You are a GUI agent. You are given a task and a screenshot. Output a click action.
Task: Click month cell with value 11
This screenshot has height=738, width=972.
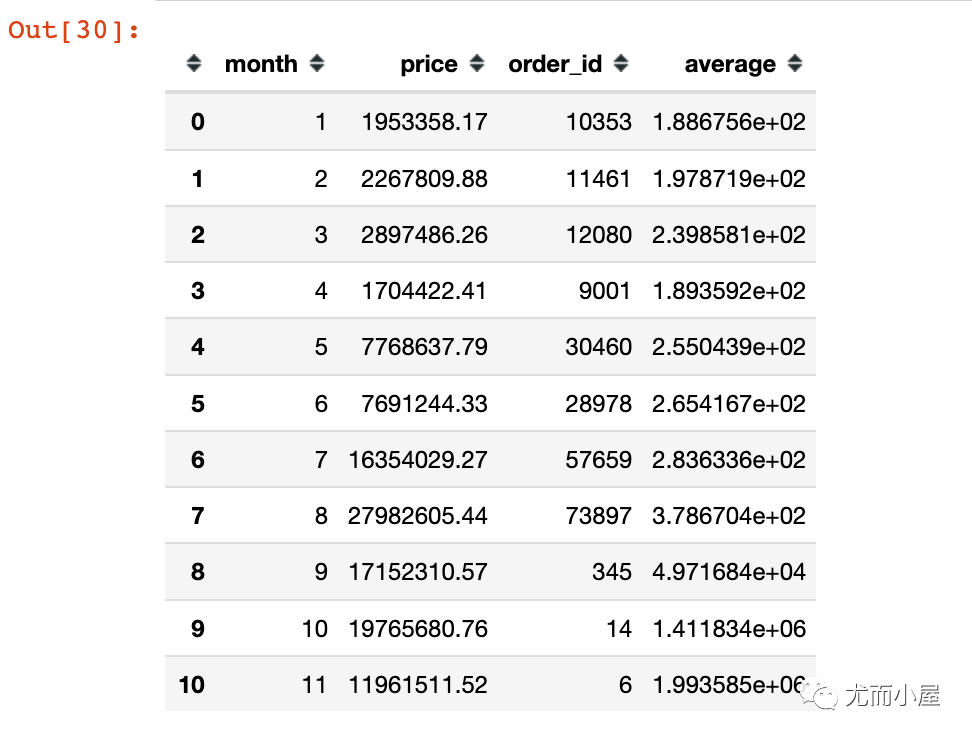[314, 685]
